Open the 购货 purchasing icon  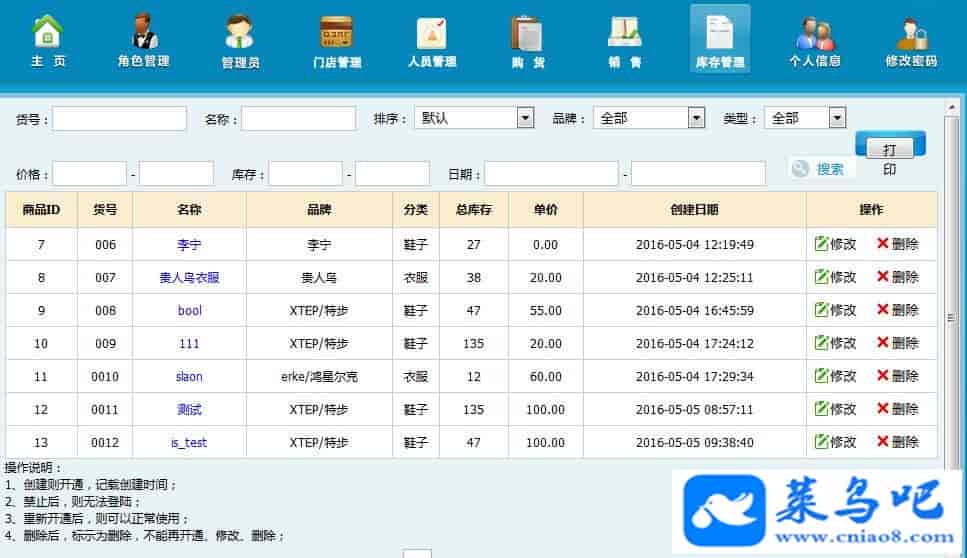(x=527, y=38)
